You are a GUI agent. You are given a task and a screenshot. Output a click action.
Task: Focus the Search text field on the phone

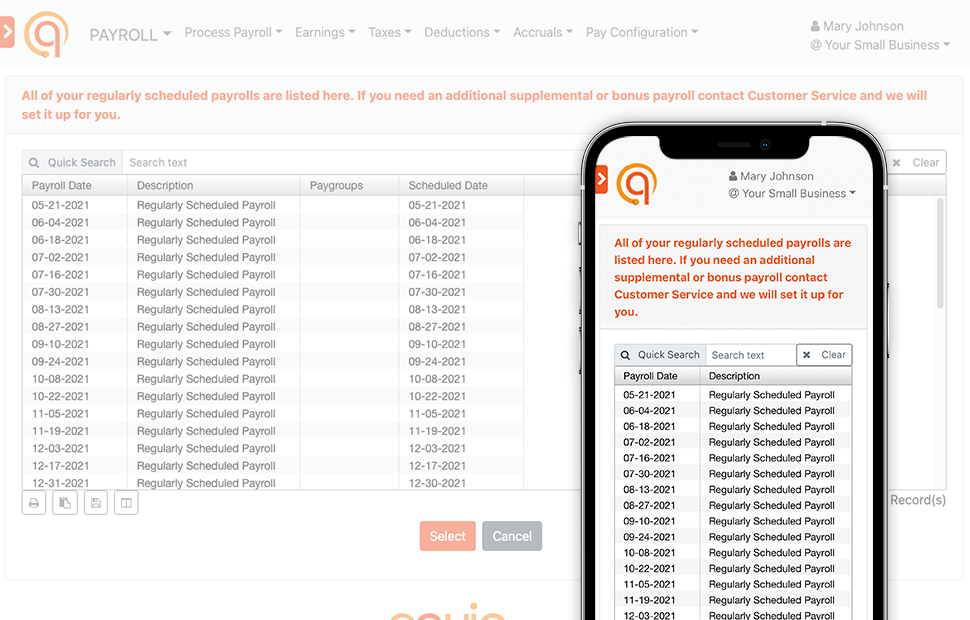pos(750,355)
